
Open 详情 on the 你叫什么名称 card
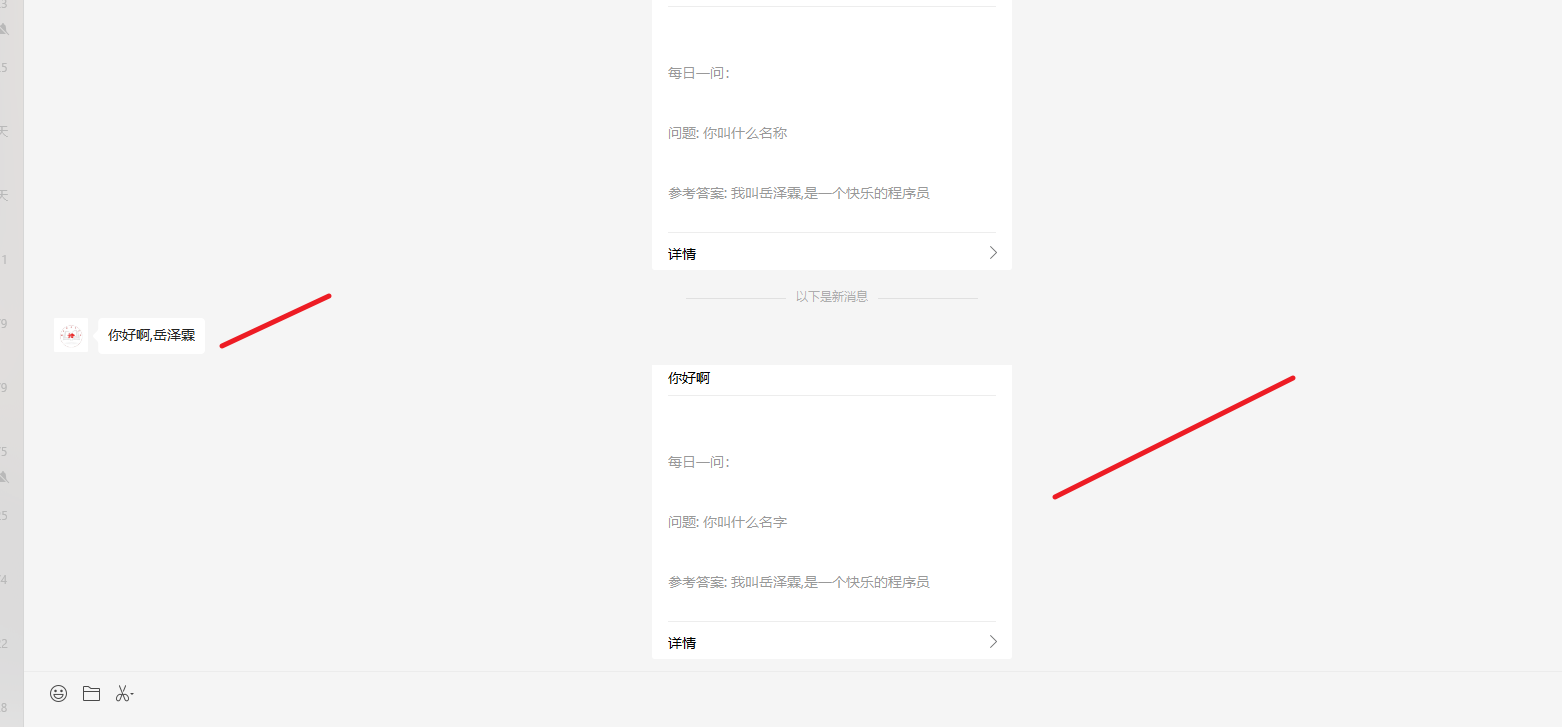[x=682, y=254]
